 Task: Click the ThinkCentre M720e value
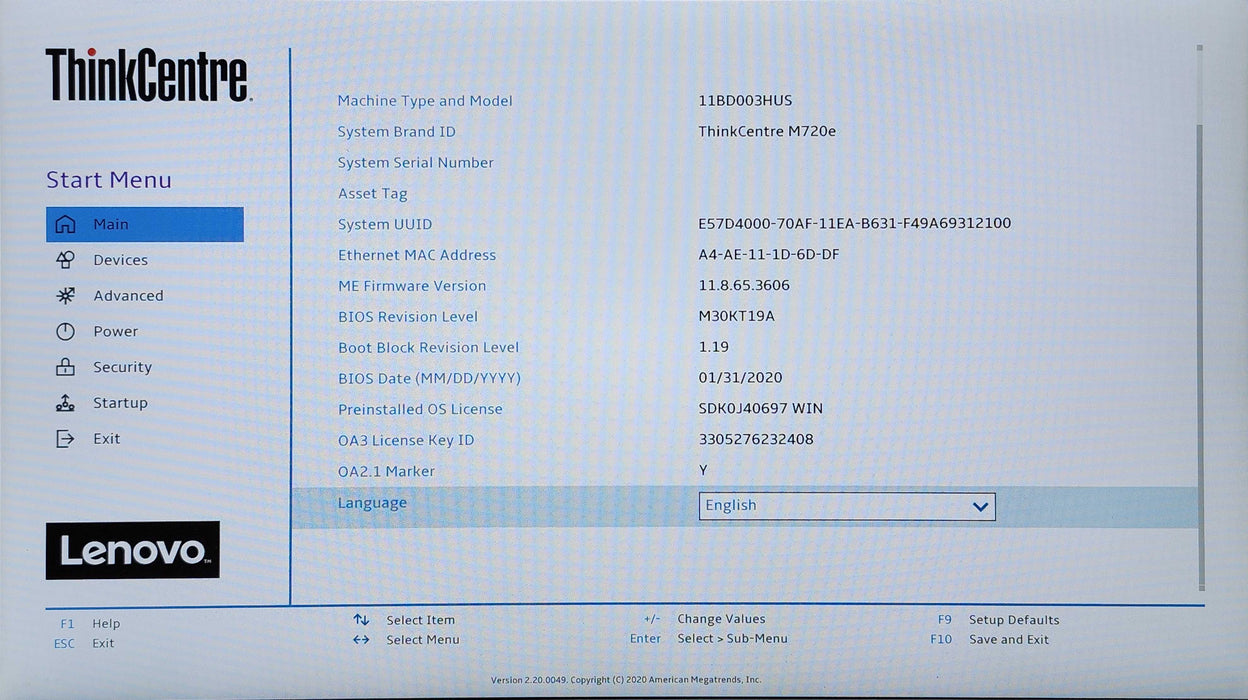pos(767,131)
